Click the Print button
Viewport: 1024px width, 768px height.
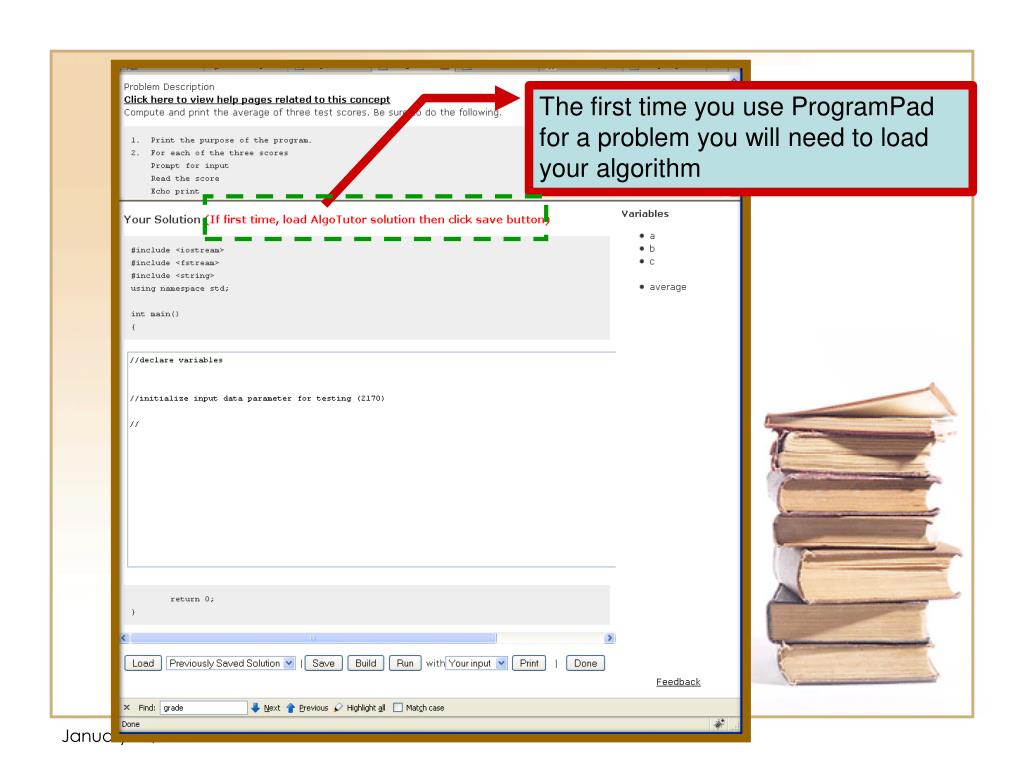point(529,663)
